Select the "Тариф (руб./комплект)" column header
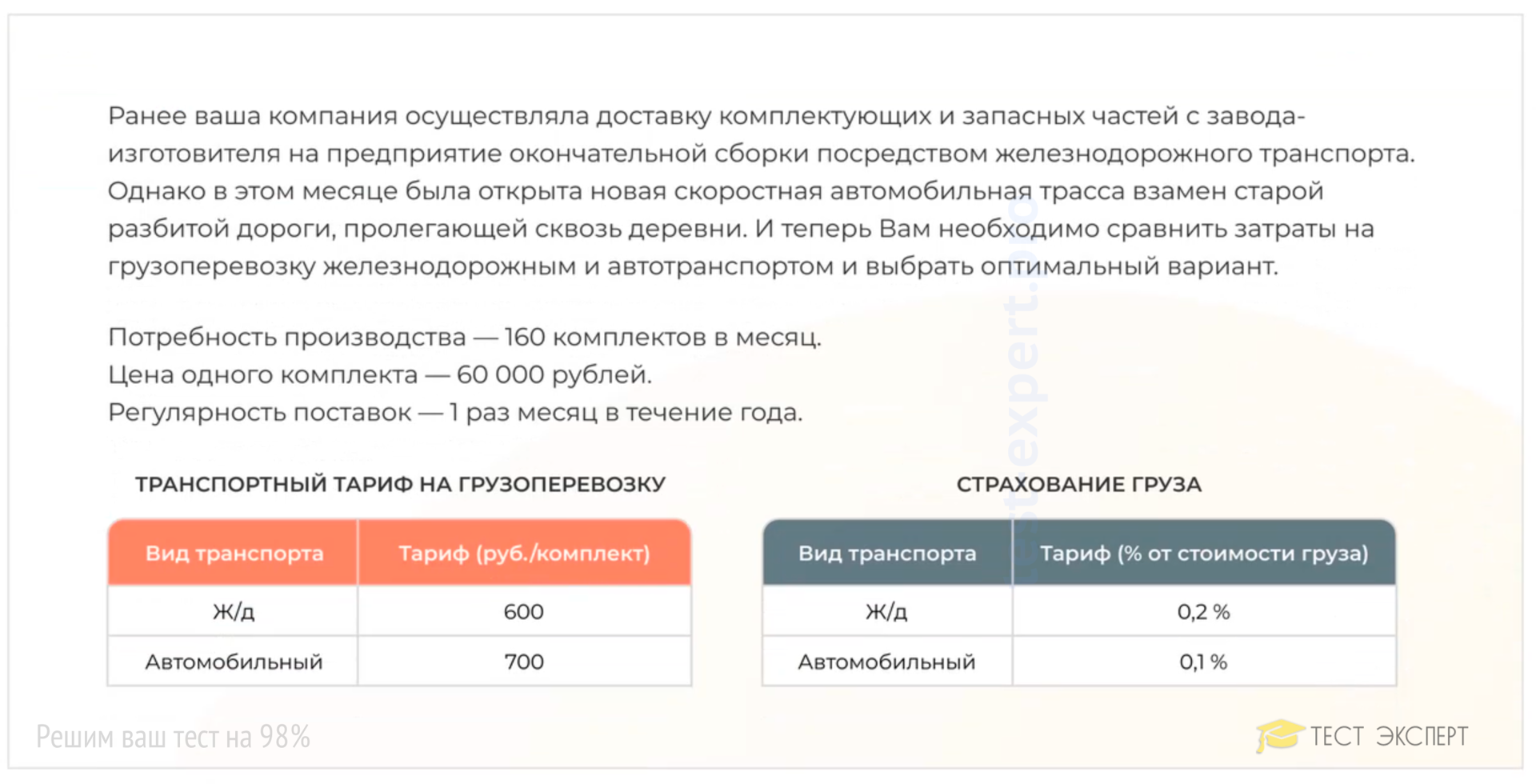 [524, 554]
